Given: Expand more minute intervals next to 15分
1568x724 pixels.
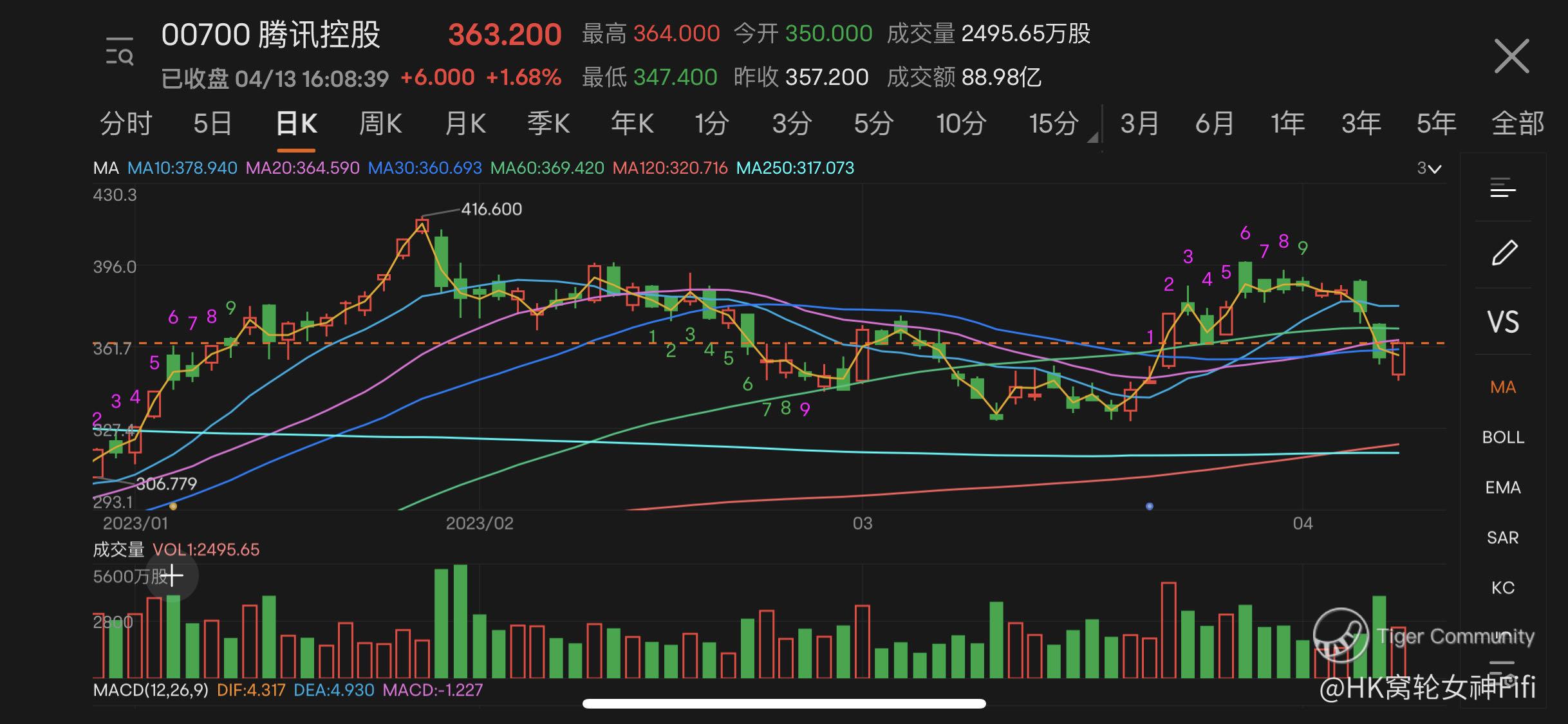Looking at the screenshot, I should point(1092,137).
